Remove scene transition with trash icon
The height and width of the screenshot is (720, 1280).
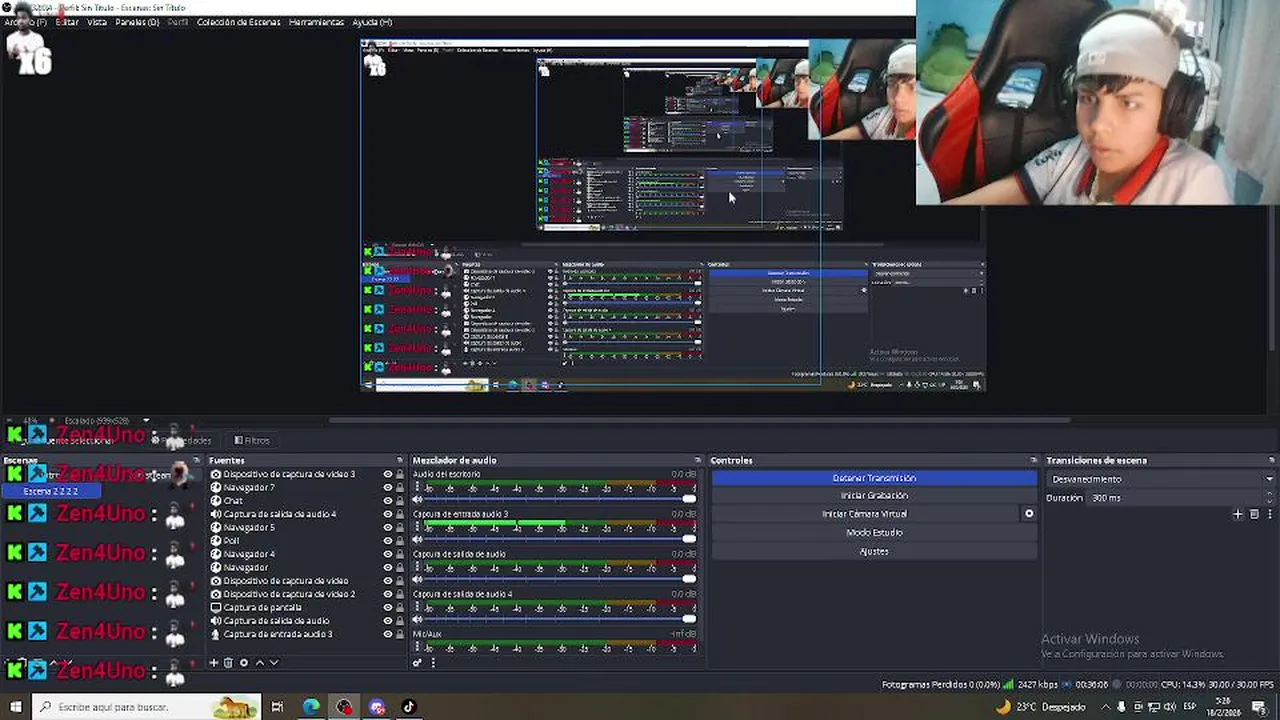coord(1254,514)
